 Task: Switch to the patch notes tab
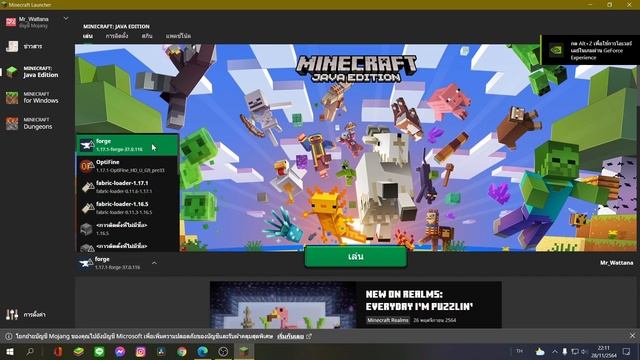click(x=178, y=36)
